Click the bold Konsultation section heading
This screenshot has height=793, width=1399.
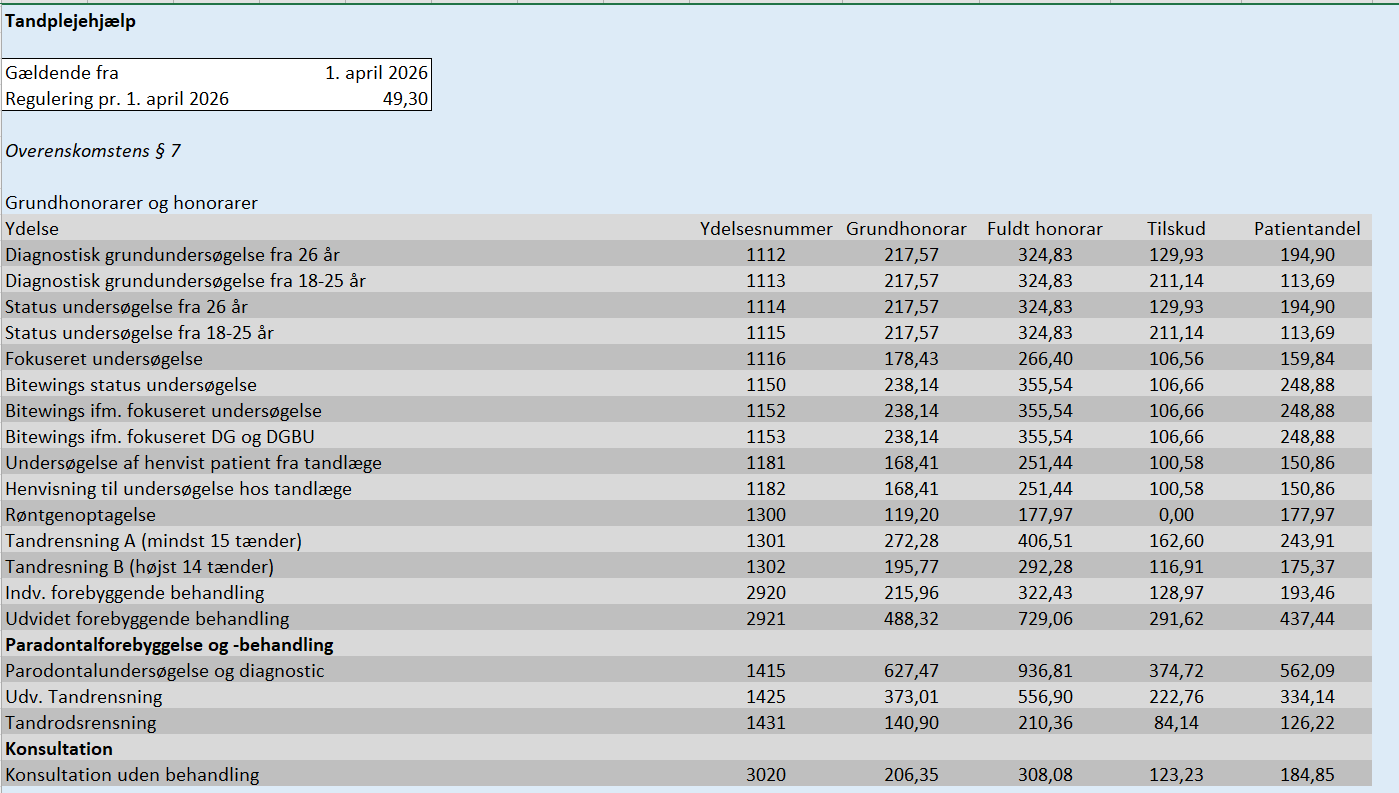(59, 749)
